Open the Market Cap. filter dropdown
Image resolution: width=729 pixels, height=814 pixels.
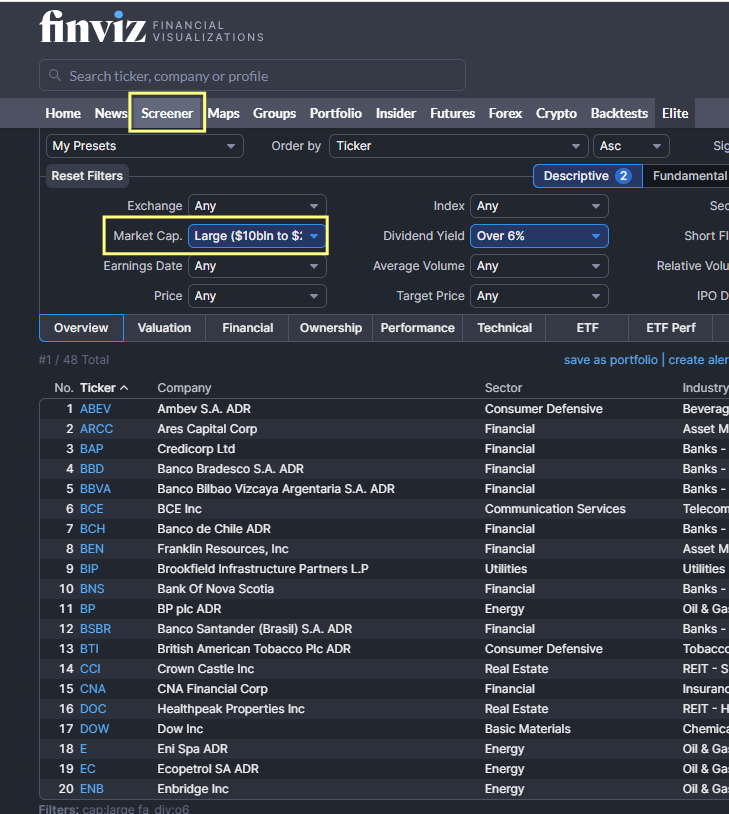pyautogui.click(x=257, y=236)
